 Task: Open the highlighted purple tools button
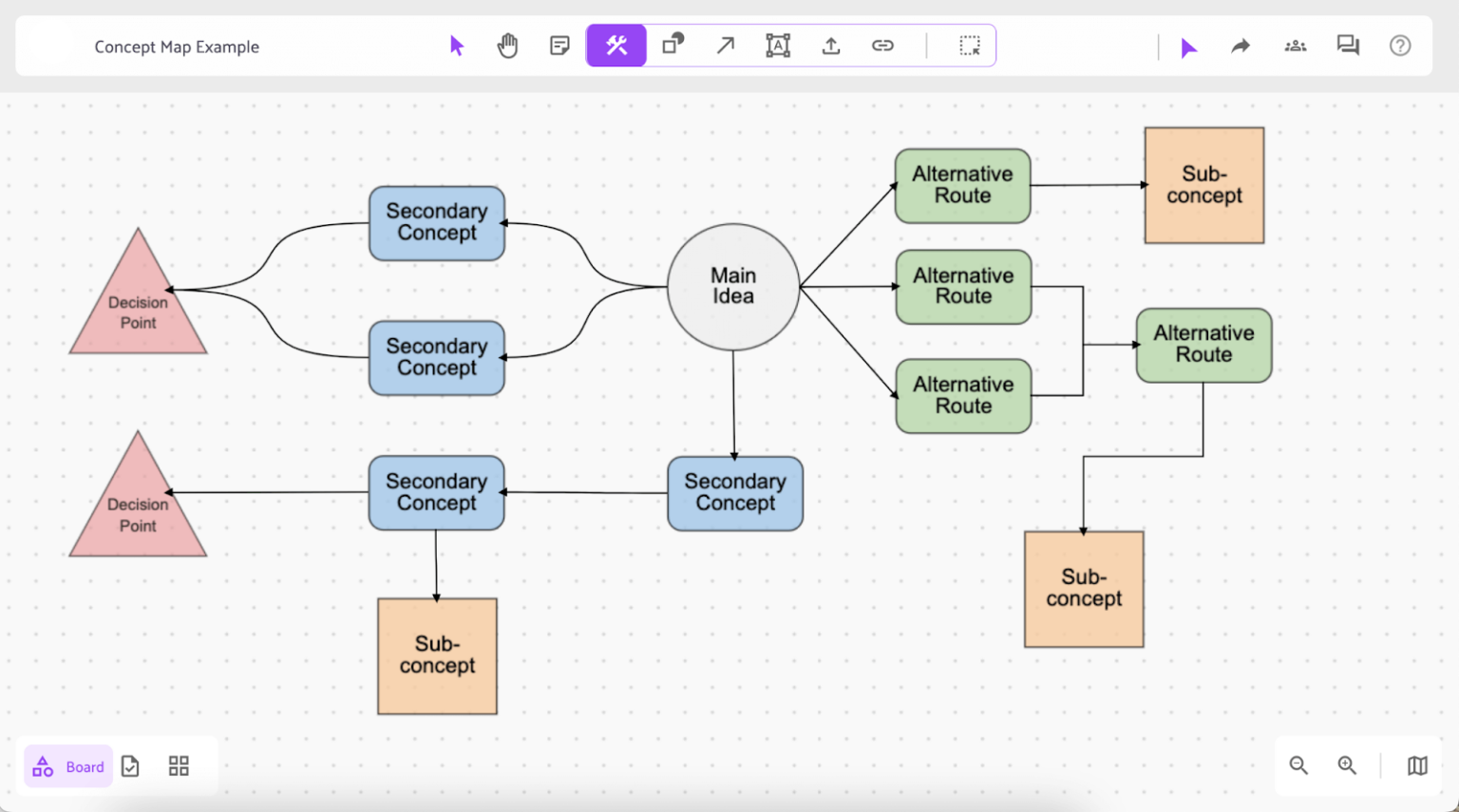(616, 46)
